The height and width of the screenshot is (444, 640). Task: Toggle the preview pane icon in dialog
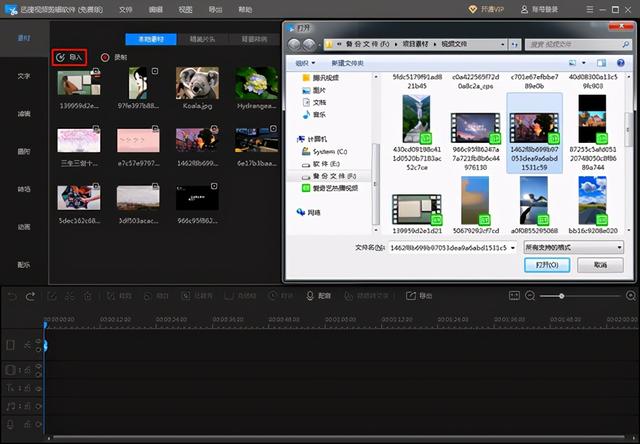coord(601,63)
